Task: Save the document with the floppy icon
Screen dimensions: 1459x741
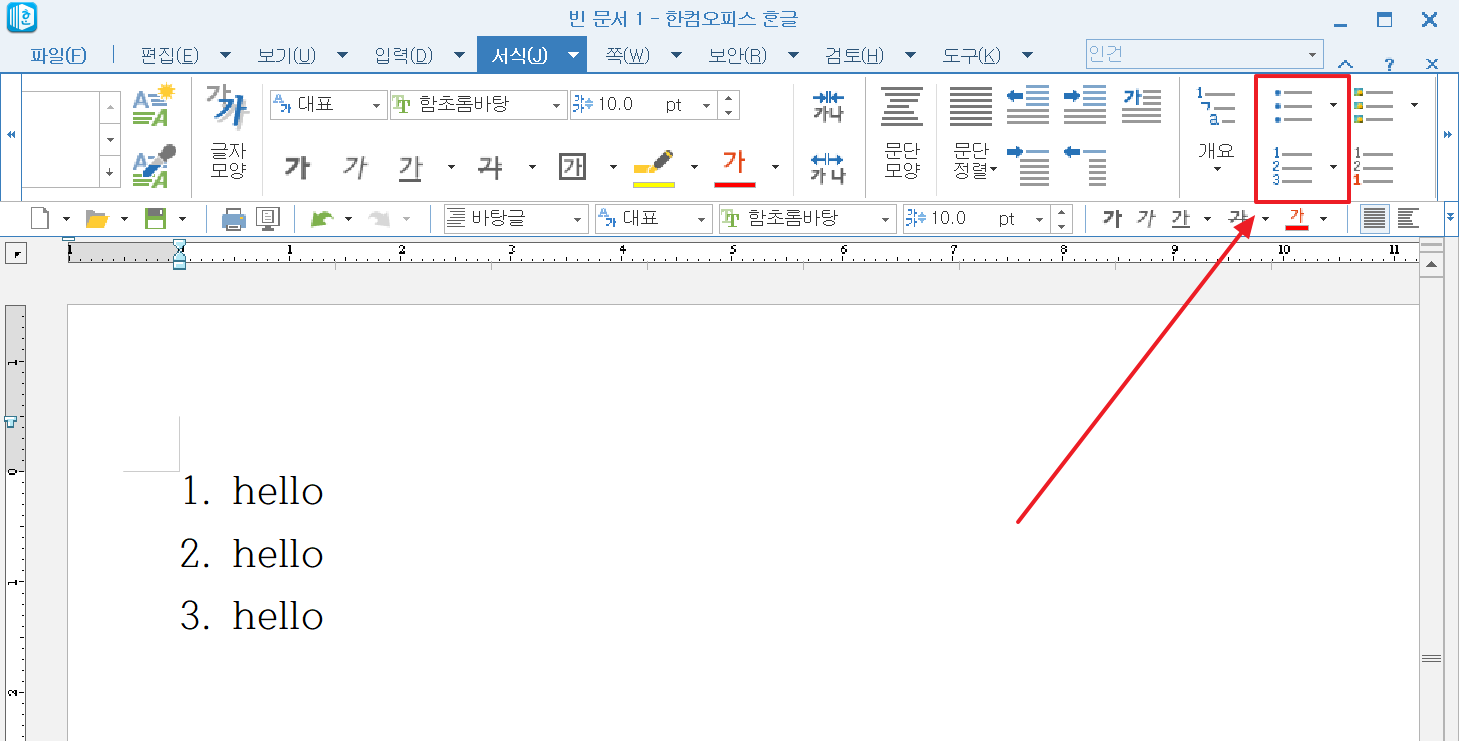Action: (155, 218)
